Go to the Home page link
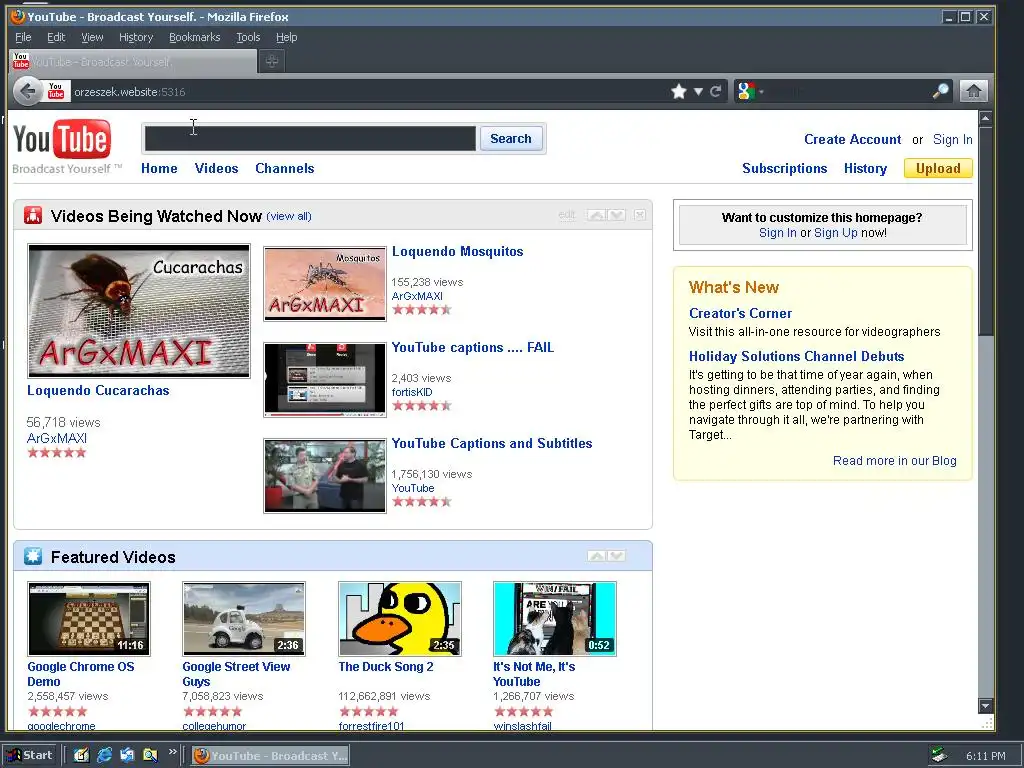1024x768 pixels. (x=159, y=168)
